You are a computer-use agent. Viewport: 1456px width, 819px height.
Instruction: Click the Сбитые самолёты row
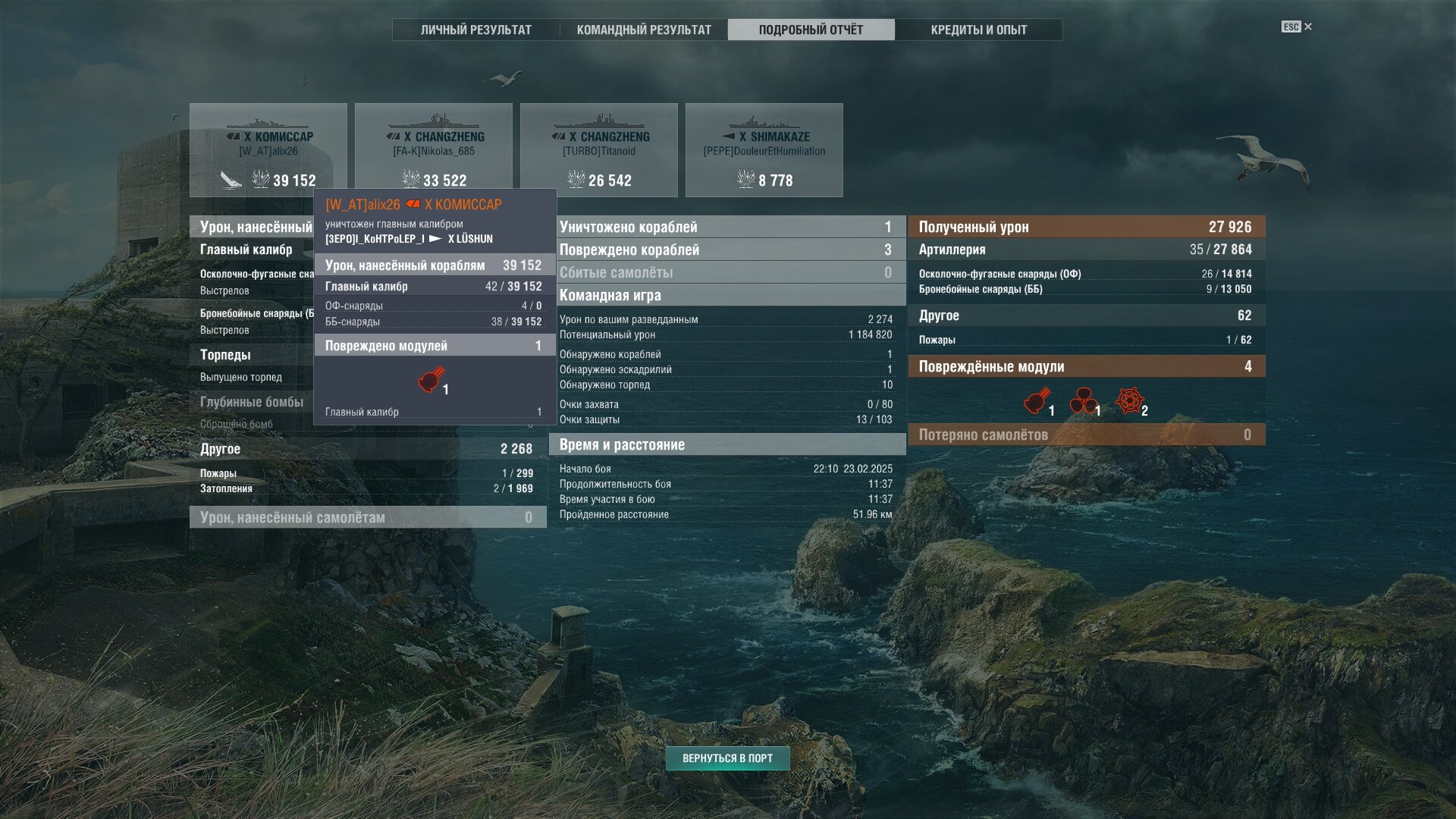(726, 272)
